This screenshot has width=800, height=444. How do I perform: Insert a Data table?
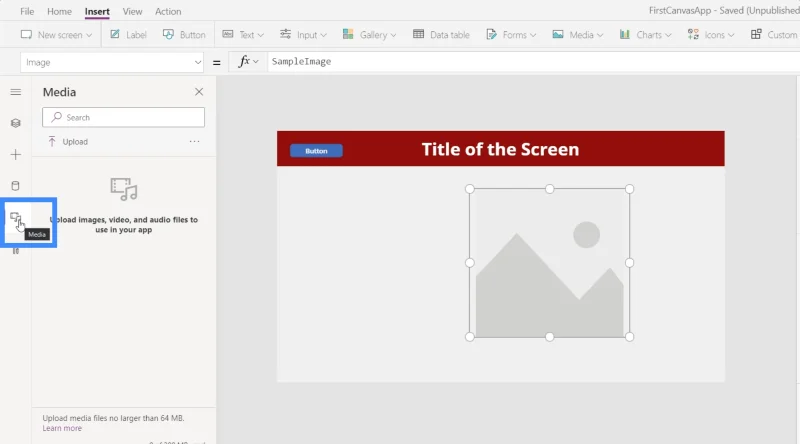pos(441,35)
